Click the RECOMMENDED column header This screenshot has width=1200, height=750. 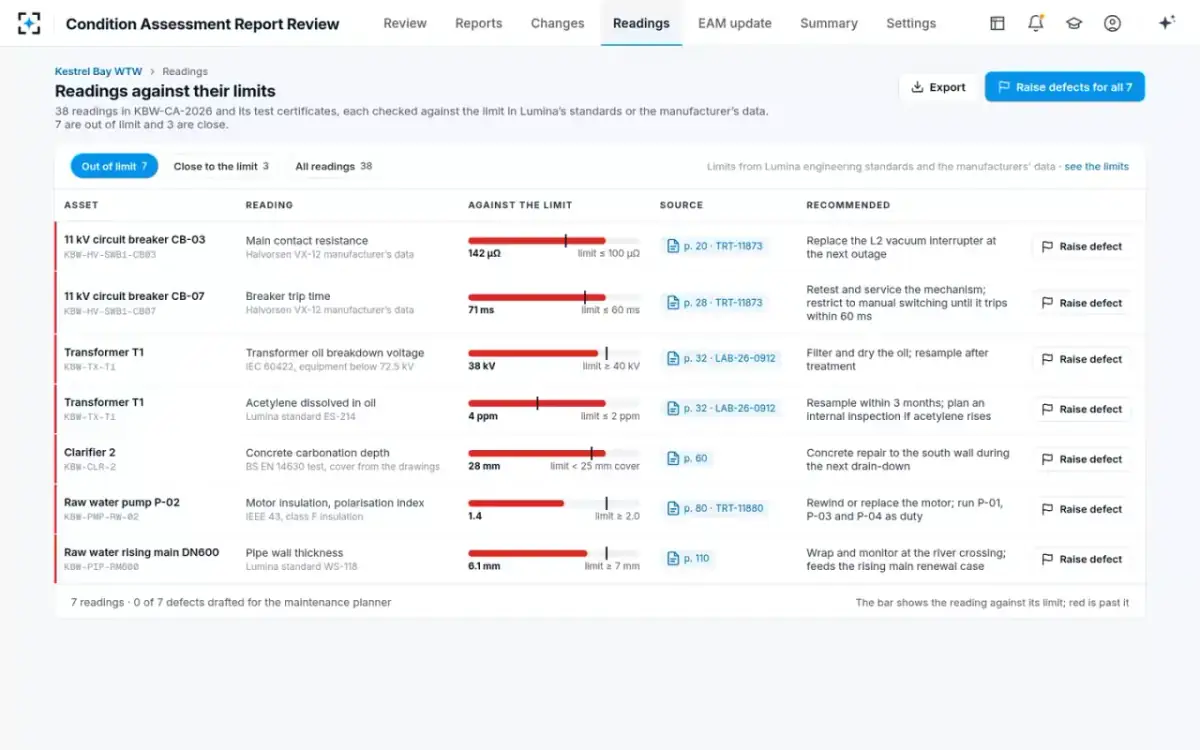(848, 205)
